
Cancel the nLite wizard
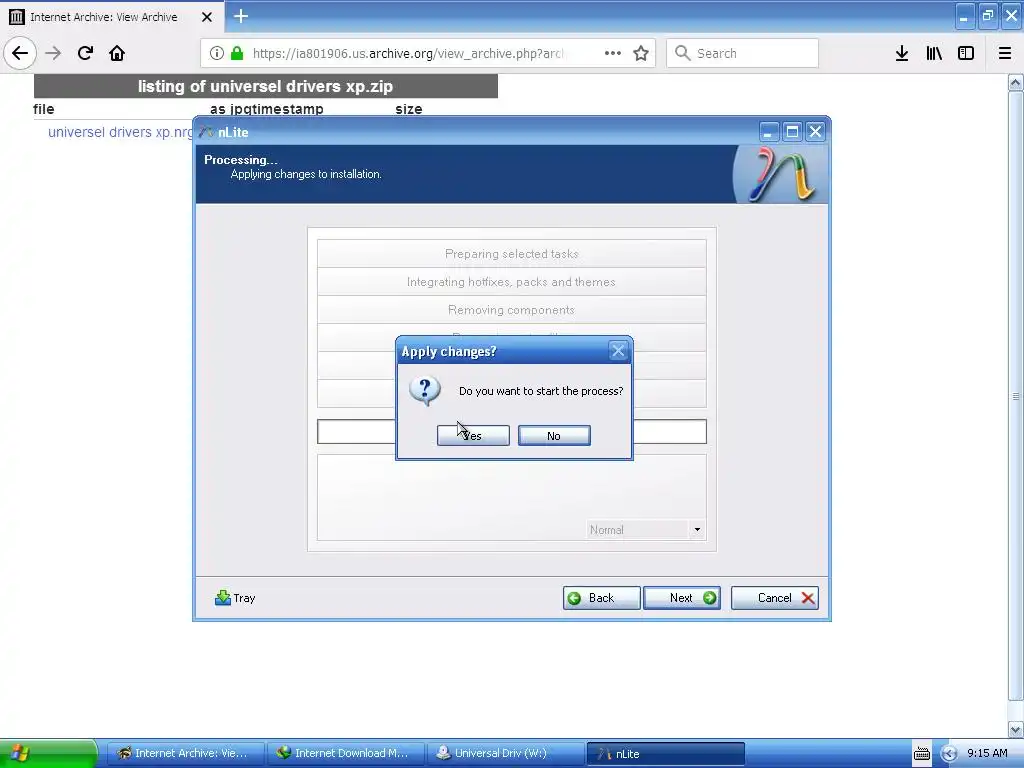pos(775,598)
